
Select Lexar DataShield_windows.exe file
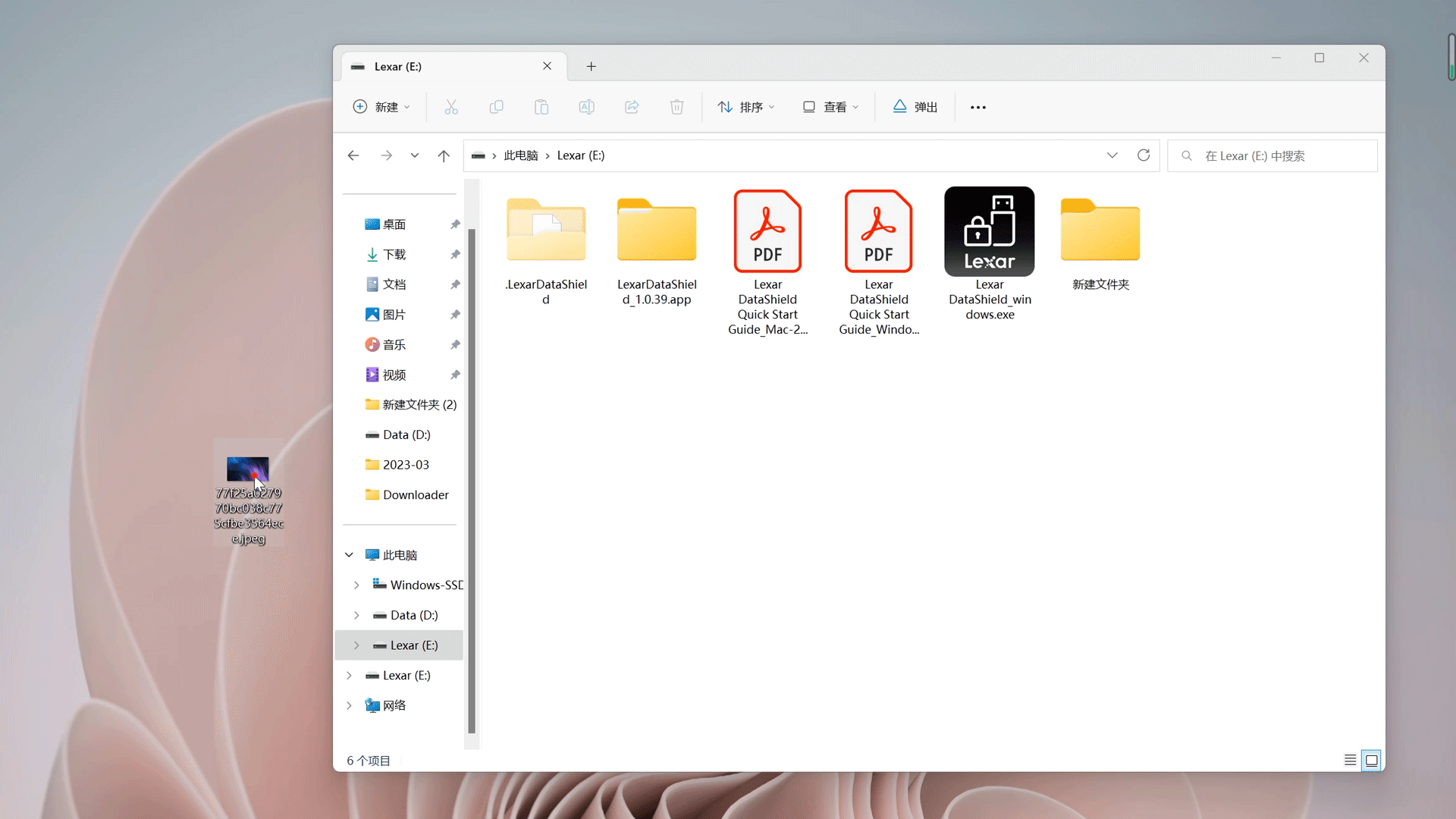[990, 255]
